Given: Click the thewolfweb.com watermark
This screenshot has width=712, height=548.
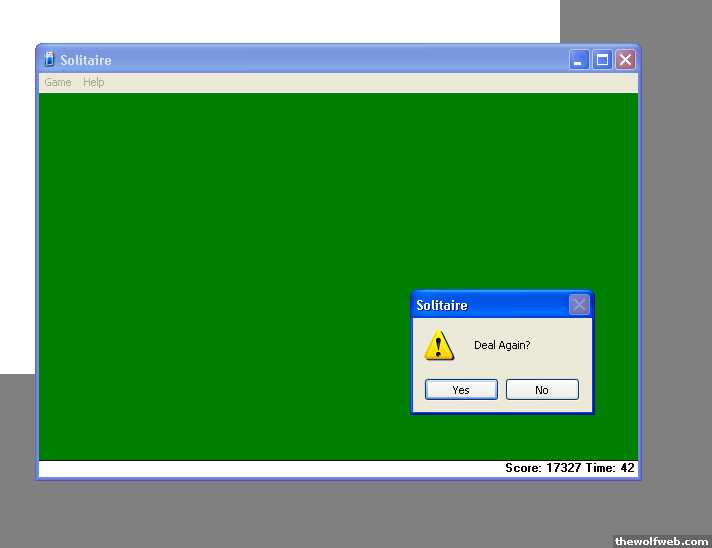Looking at the screenshot, I should coord(661,540).
